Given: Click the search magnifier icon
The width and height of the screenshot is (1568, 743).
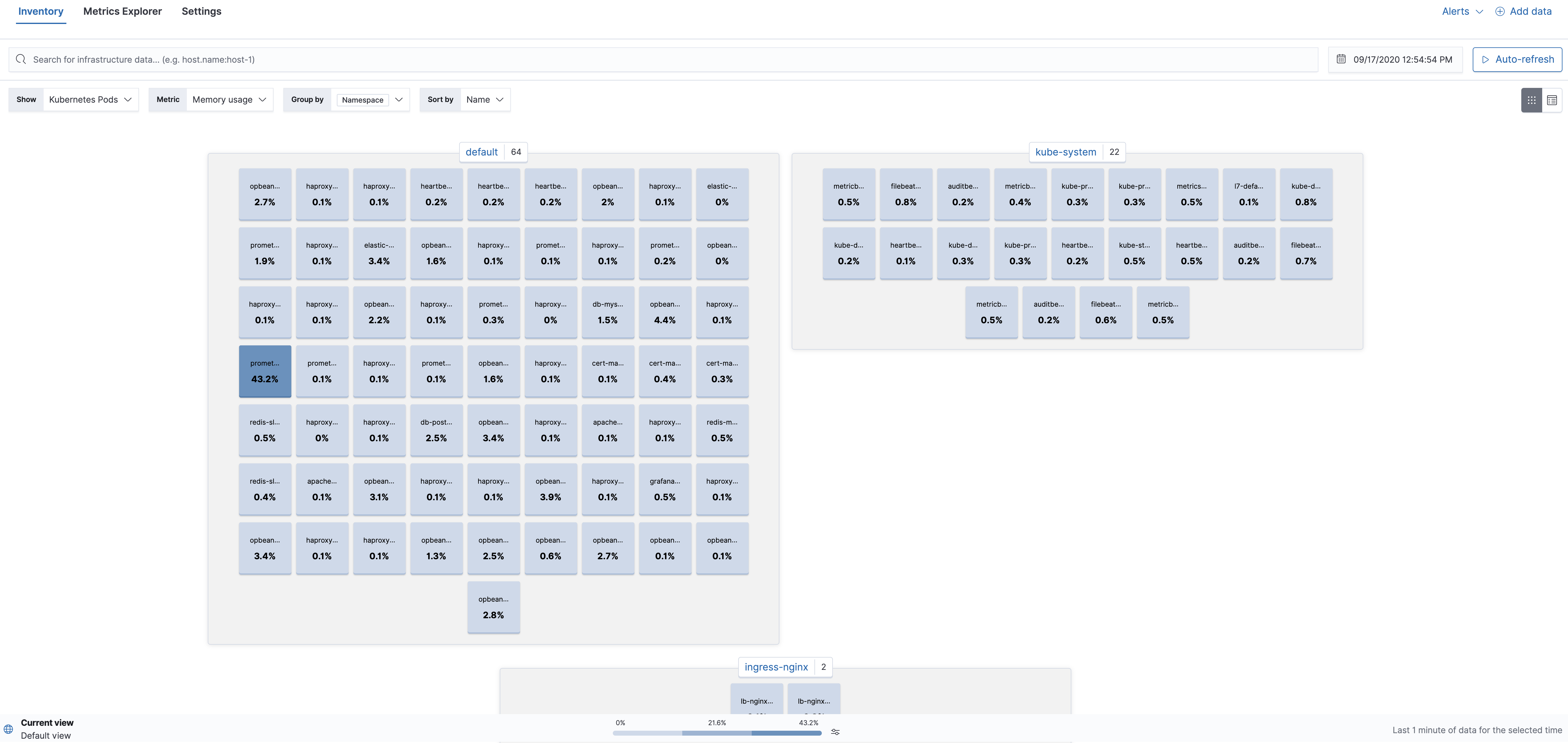Looking at the screenshot, I should (x=21, y=59).
